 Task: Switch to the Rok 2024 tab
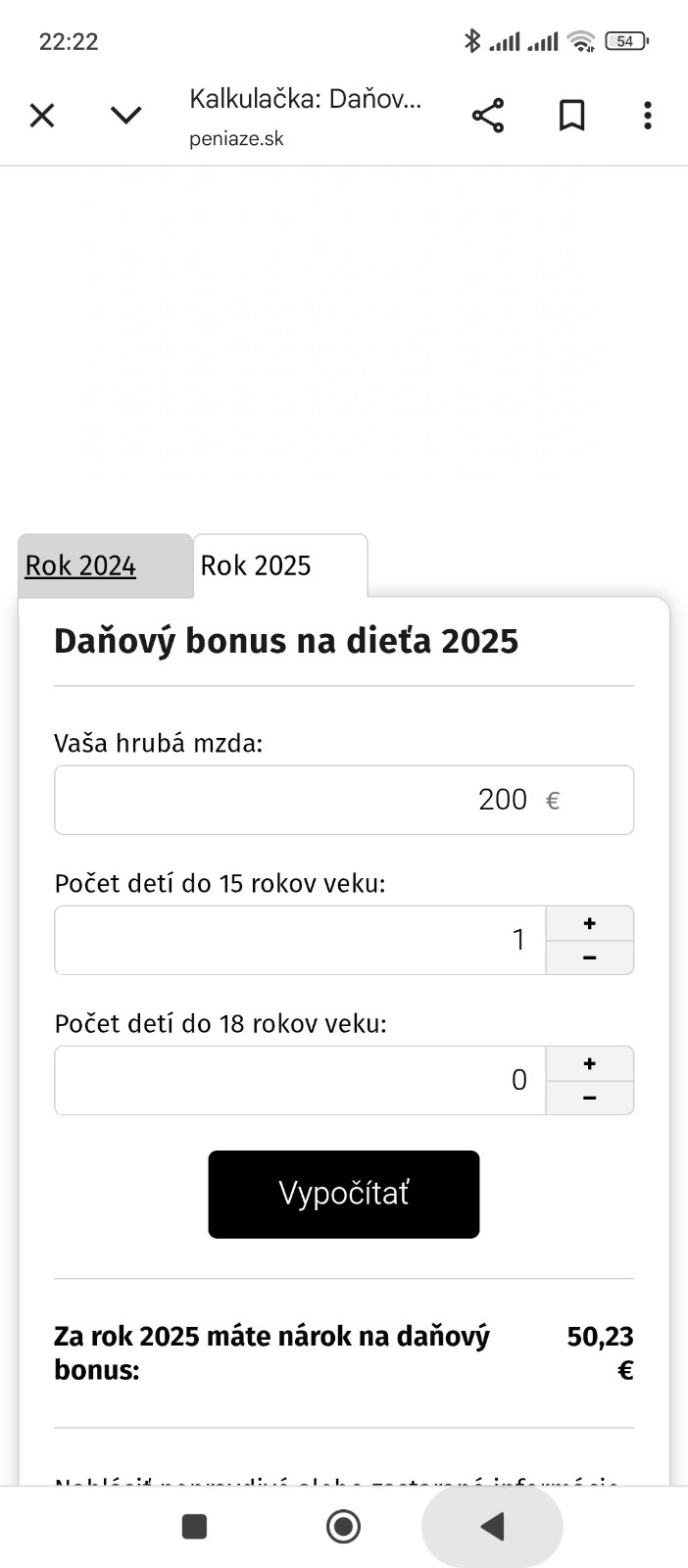coord(80,565)
